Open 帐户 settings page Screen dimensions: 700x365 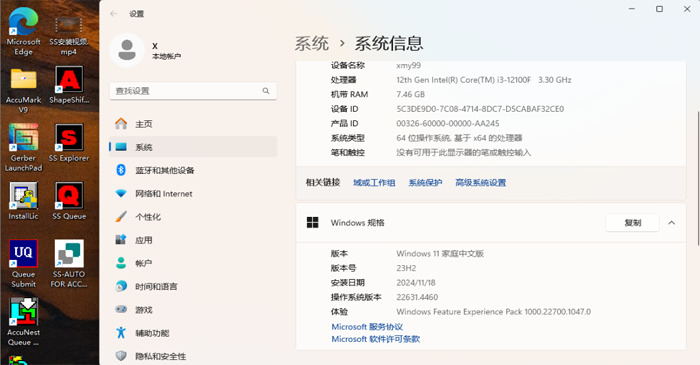(193, 263)
